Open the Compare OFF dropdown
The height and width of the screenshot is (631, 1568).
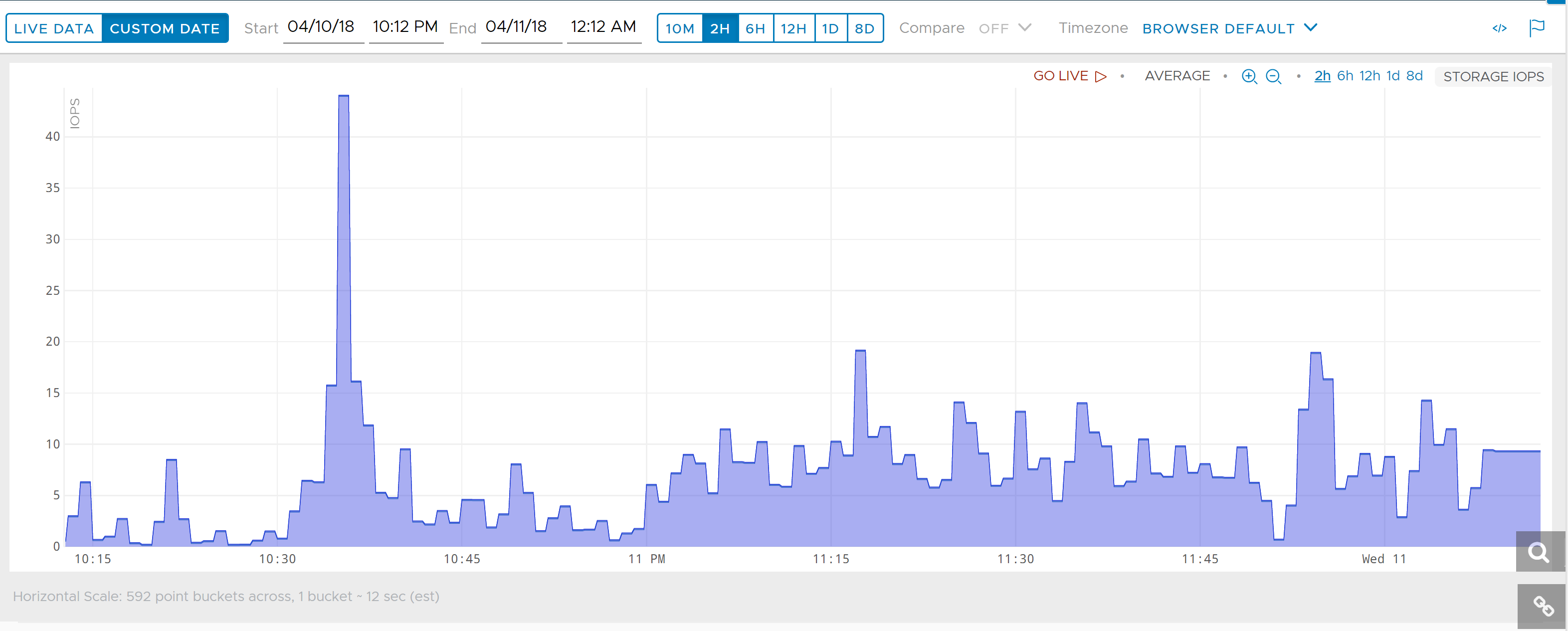click(x=1005, y=28)
